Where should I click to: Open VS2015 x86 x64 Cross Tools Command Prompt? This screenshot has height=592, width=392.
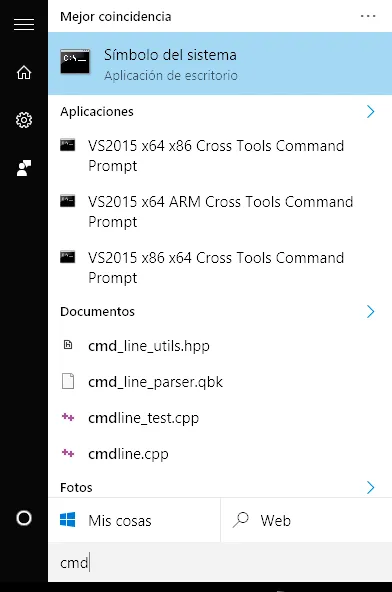220,268
